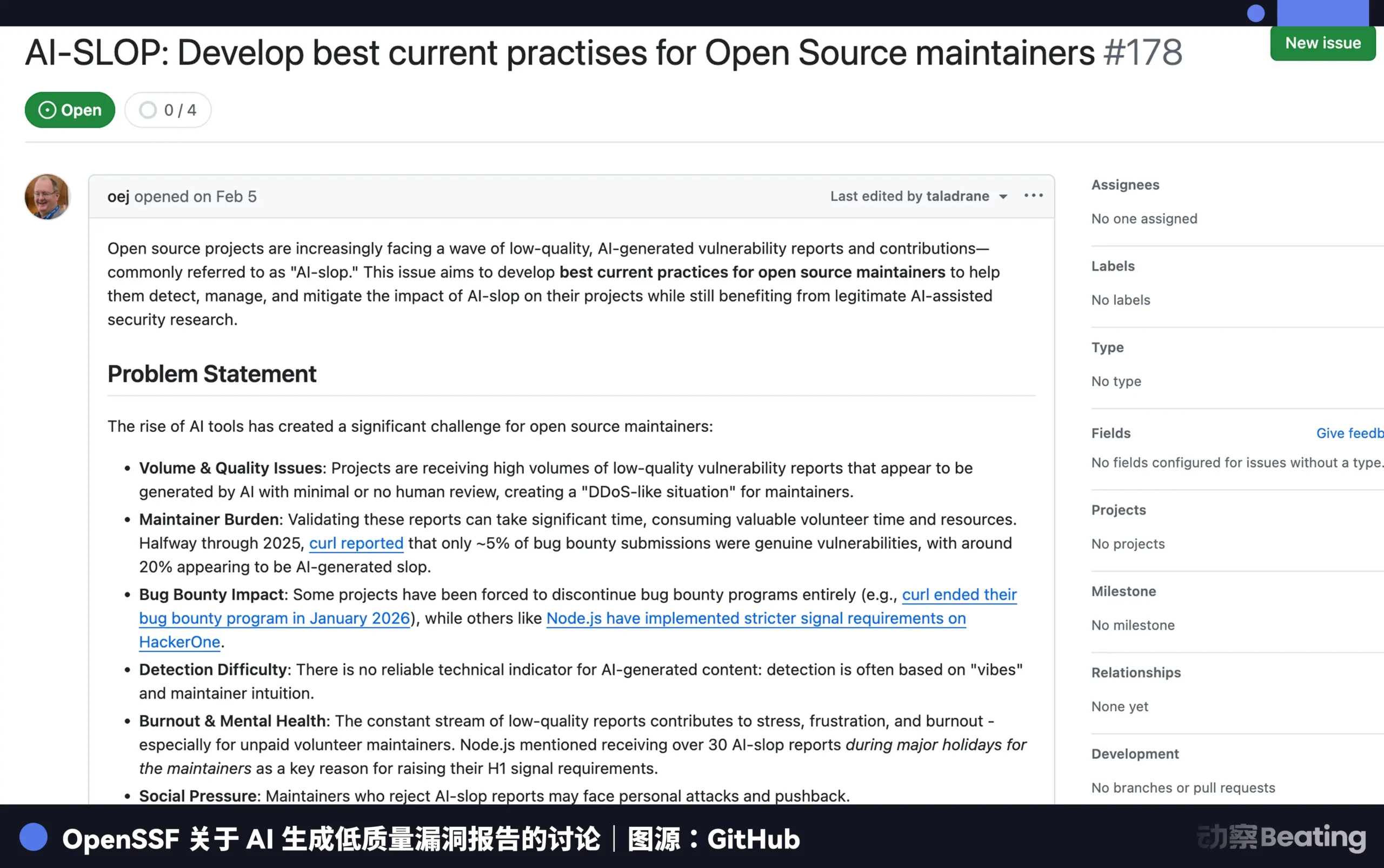Click the Open status badge
Viewport: 1384px width, 868px height.
click(x=70, y=110)
